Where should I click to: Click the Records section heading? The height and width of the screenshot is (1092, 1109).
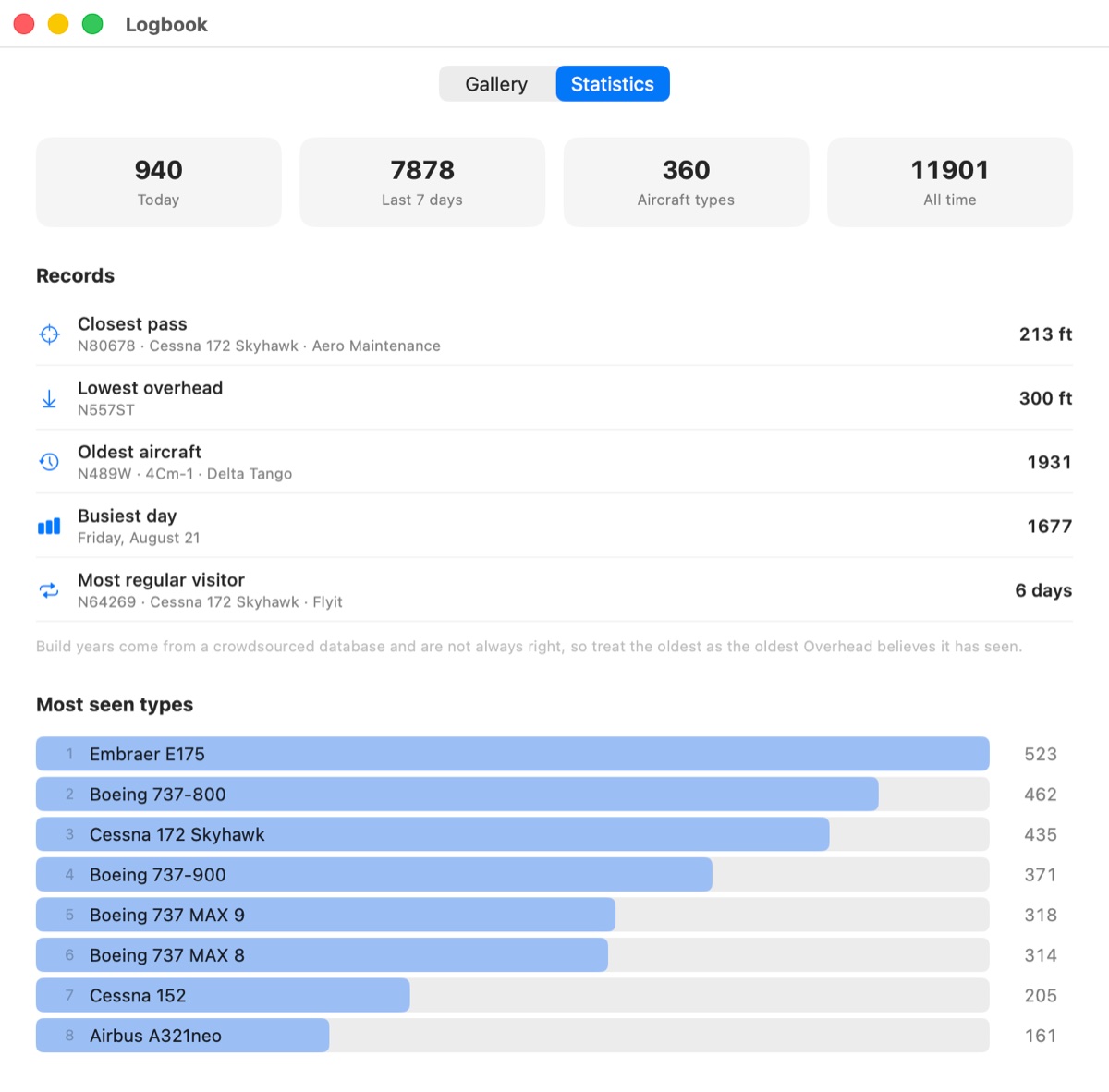tap(75, 275)
